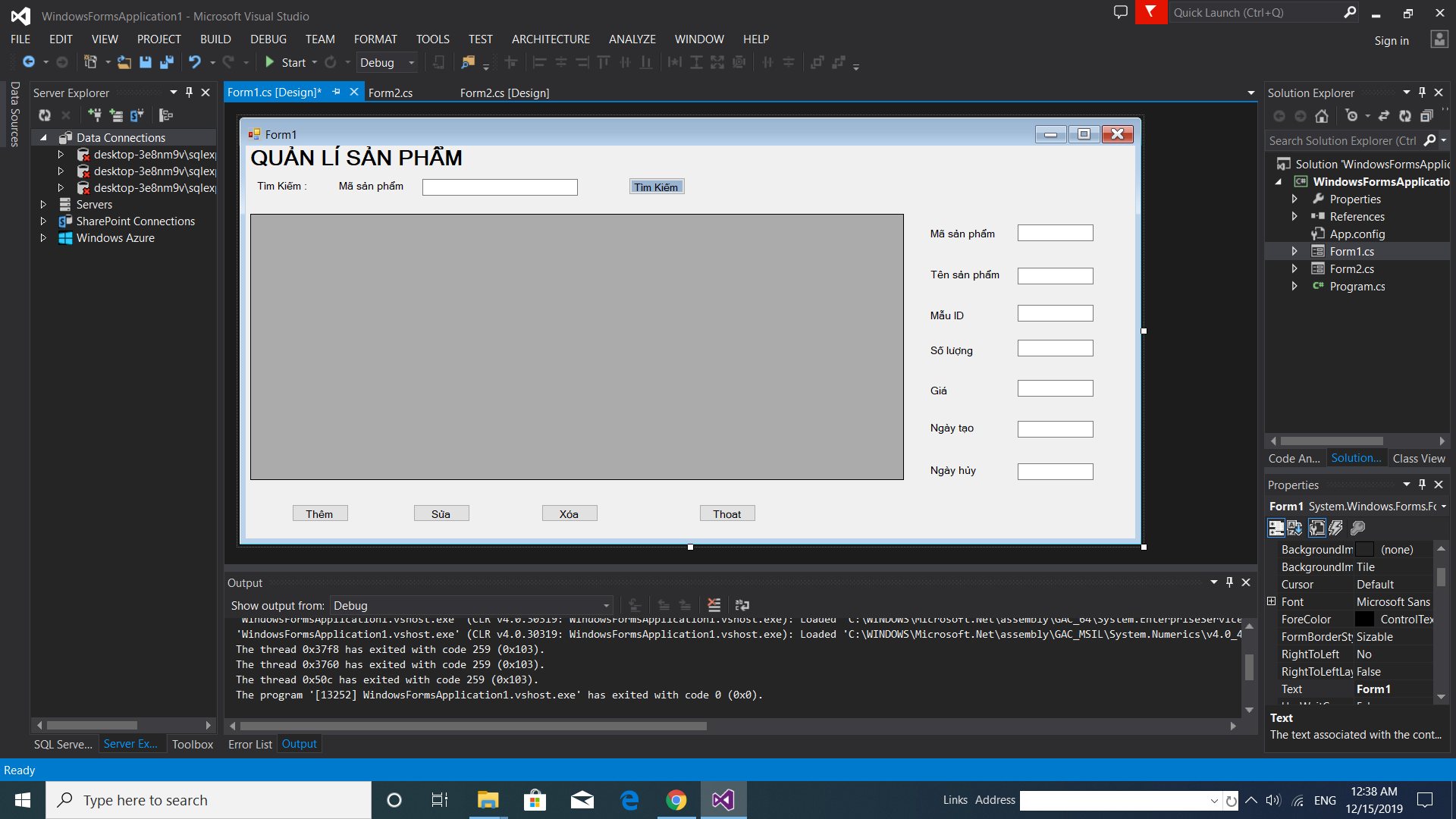Click Save All in the toolbar
The height and width of the screenshot is (819, 1456).
point(167,62)
